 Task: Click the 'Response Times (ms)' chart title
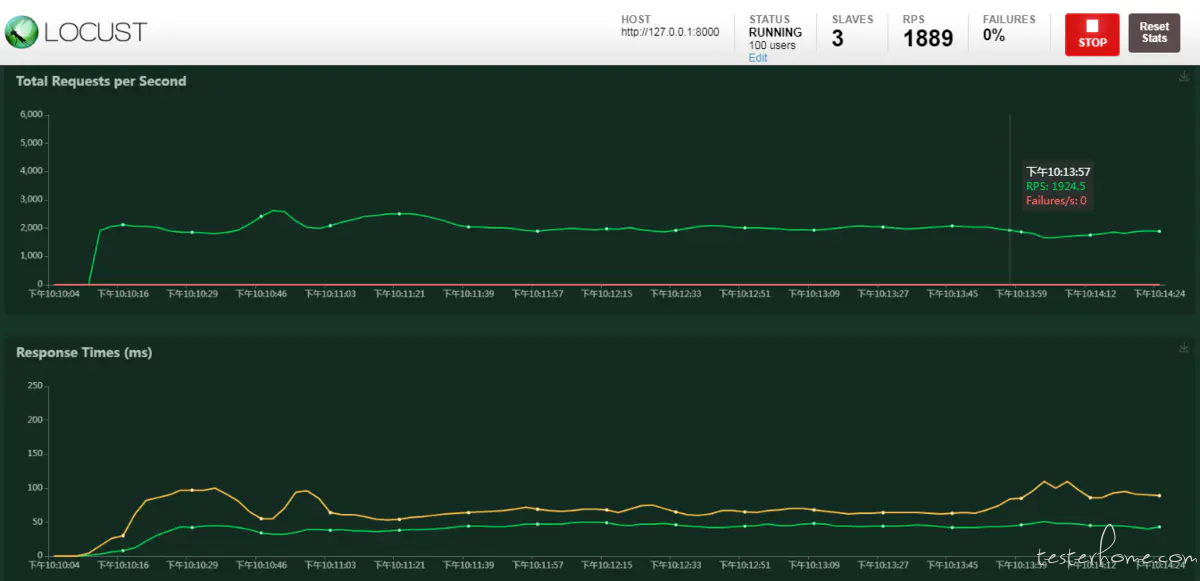point(84,353)
